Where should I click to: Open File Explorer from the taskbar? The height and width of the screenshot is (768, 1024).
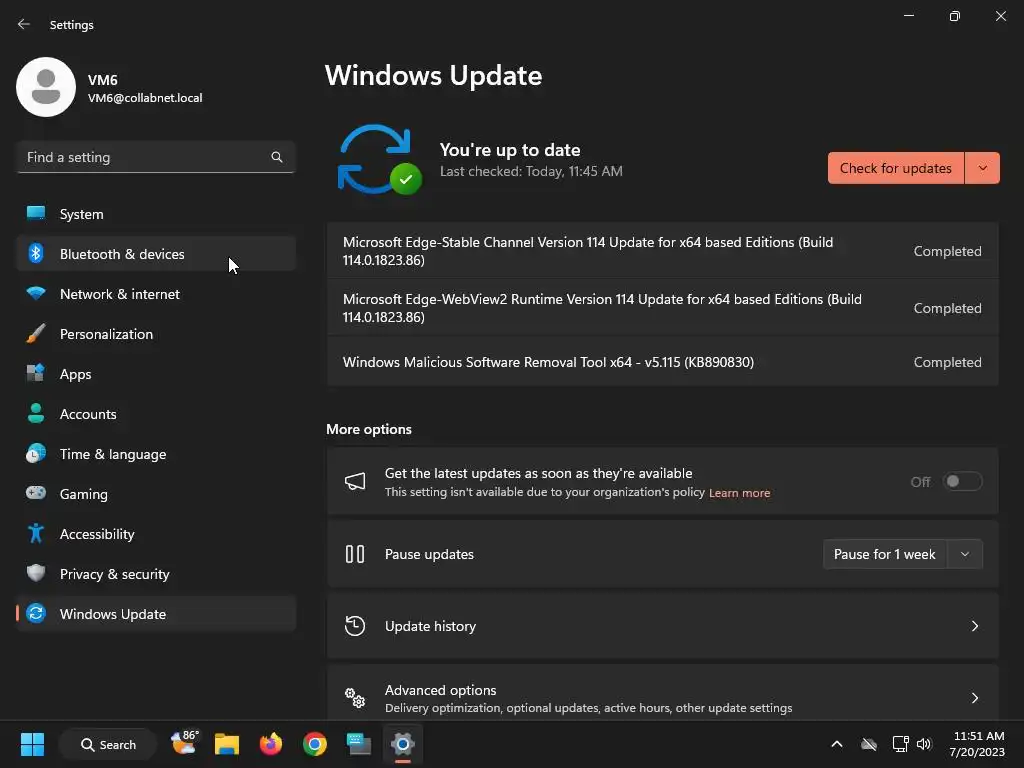click(227, 744)
